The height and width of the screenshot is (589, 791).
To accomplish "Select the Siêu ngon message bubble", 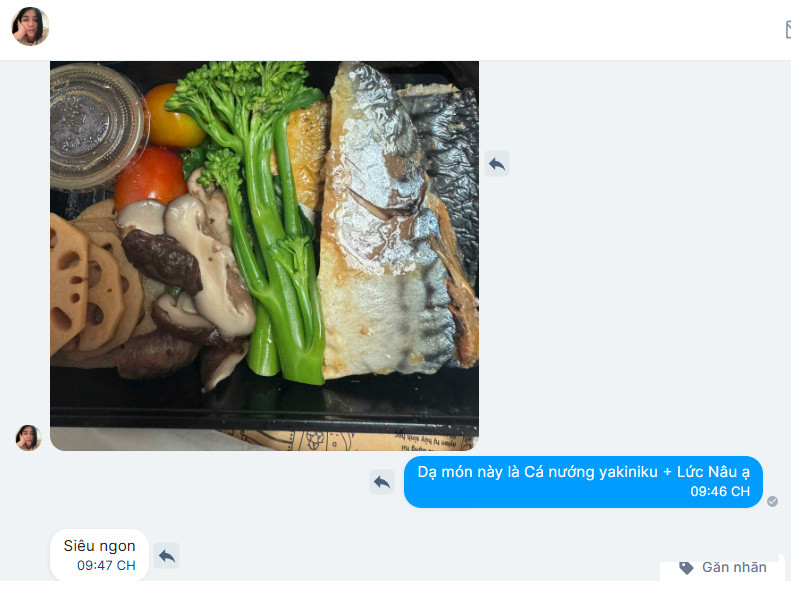I will click(99, 555).
